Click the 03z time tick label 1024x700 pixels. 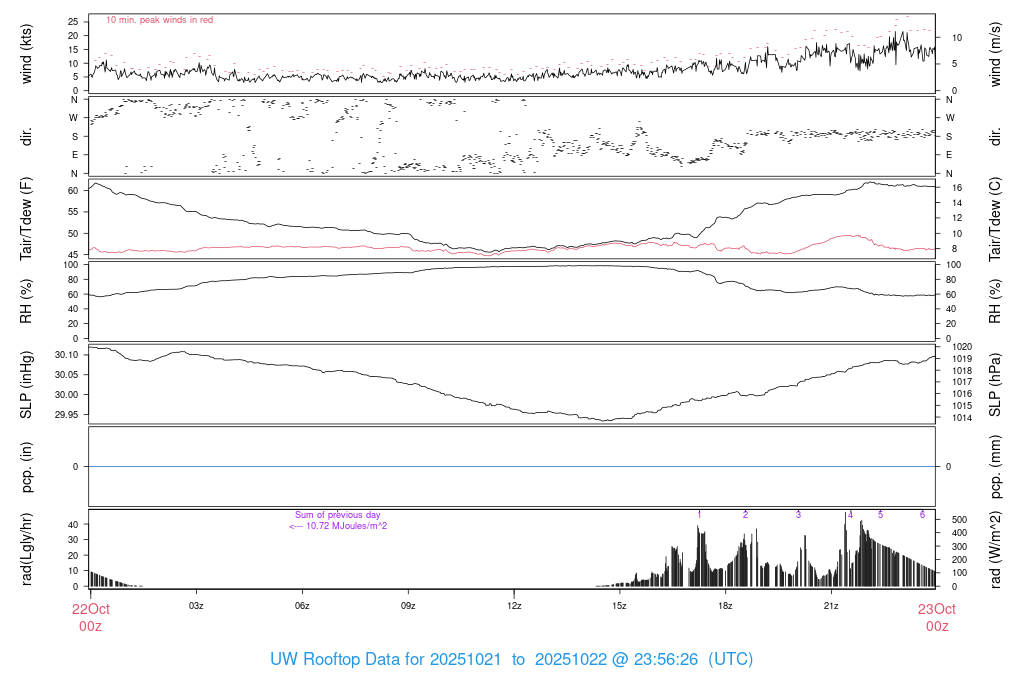[196, 606]
